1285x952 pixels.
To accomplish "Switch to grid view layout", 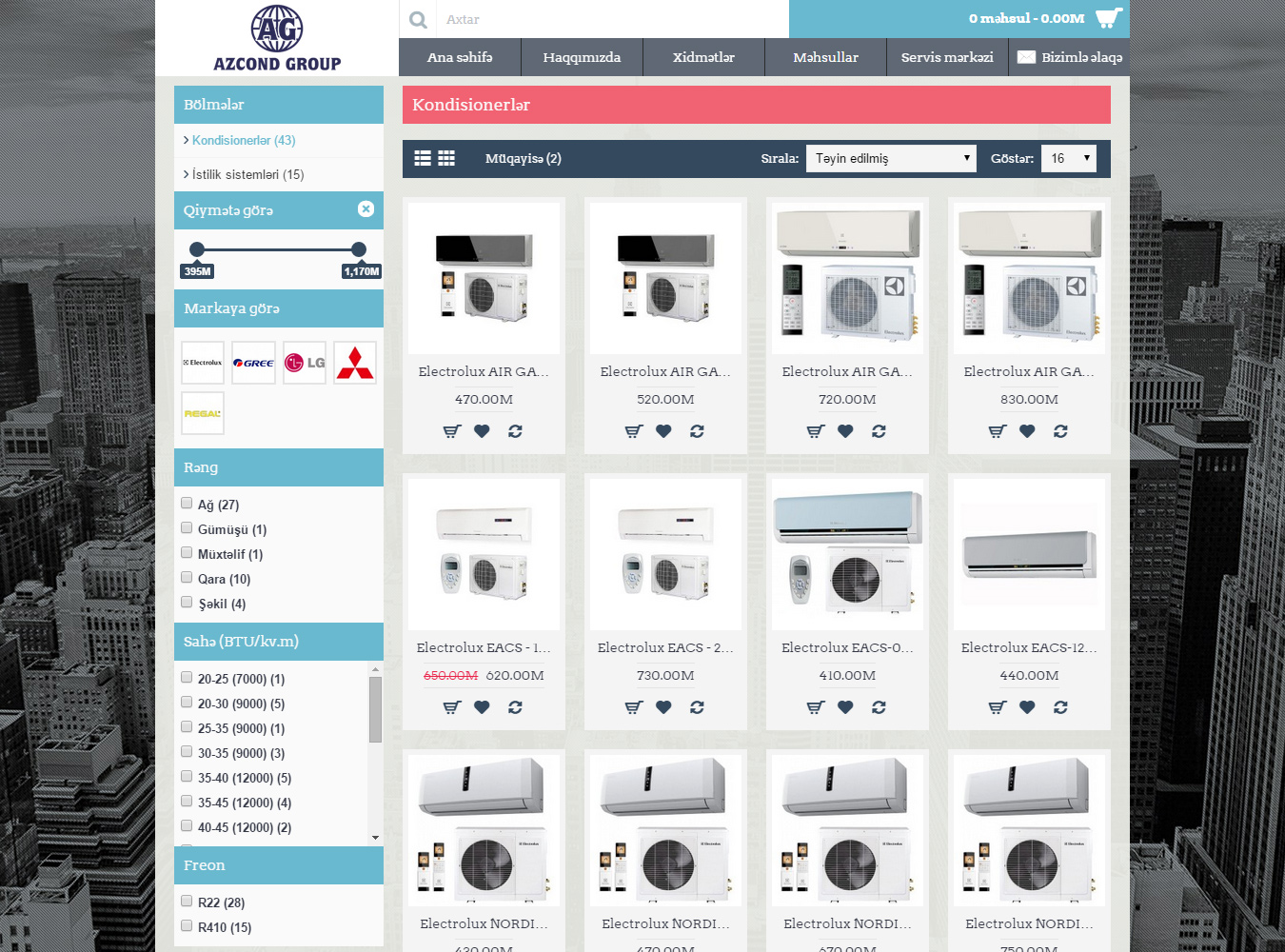I will [446, 158].
